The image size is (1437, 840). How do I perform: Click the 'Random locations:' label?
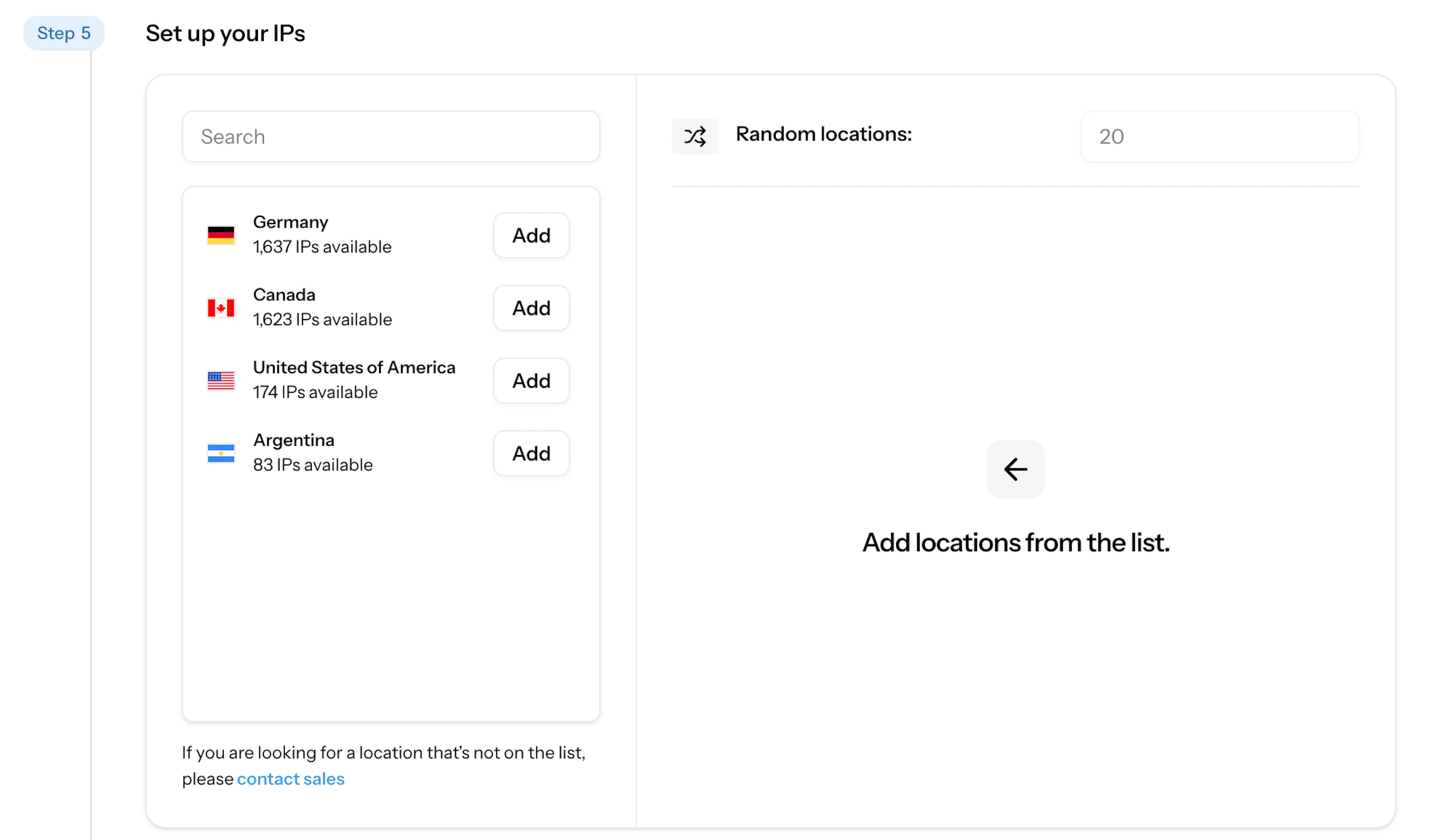pos(823,134)
